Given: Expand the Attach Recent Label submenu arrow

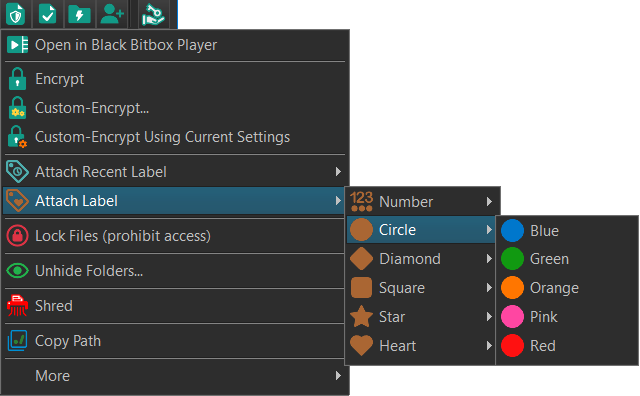Looking at the screenshot, I should pos(338,171).
